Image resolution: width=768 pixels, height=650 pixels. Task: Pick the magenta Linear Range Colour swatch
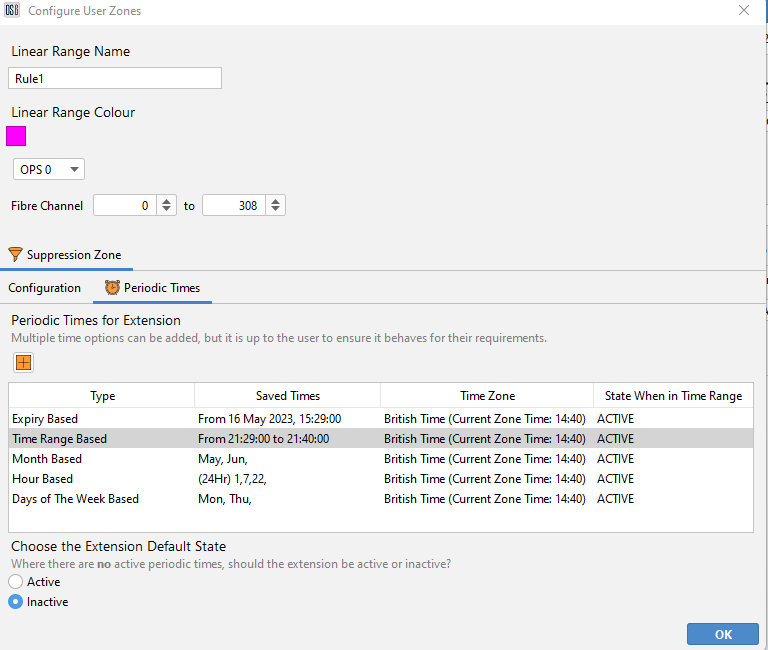tap(16, 136)
